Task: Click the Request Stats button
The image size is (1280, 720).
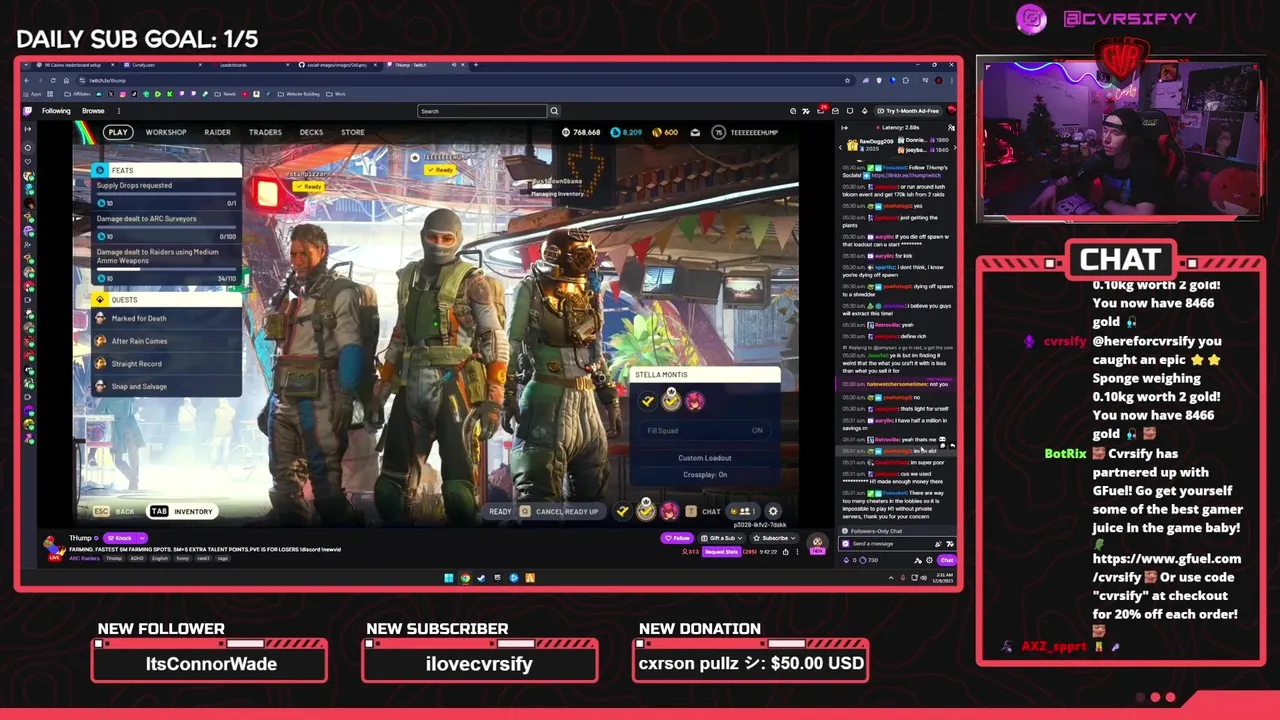Action: (721, 552)
